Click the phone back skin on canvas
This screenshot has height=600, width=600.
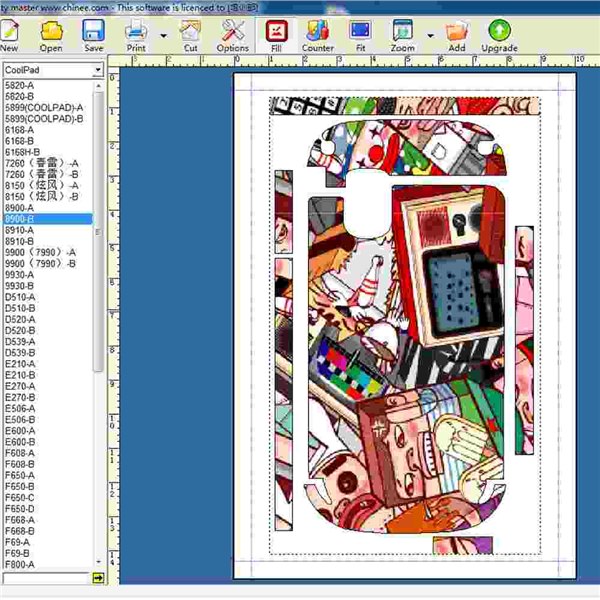406,358
